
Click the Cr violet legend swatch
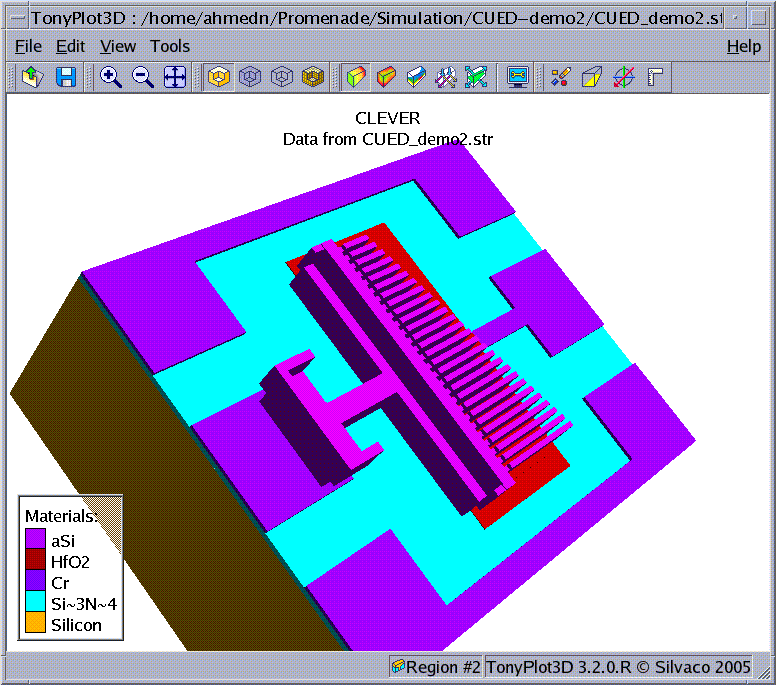coord(36,581)
